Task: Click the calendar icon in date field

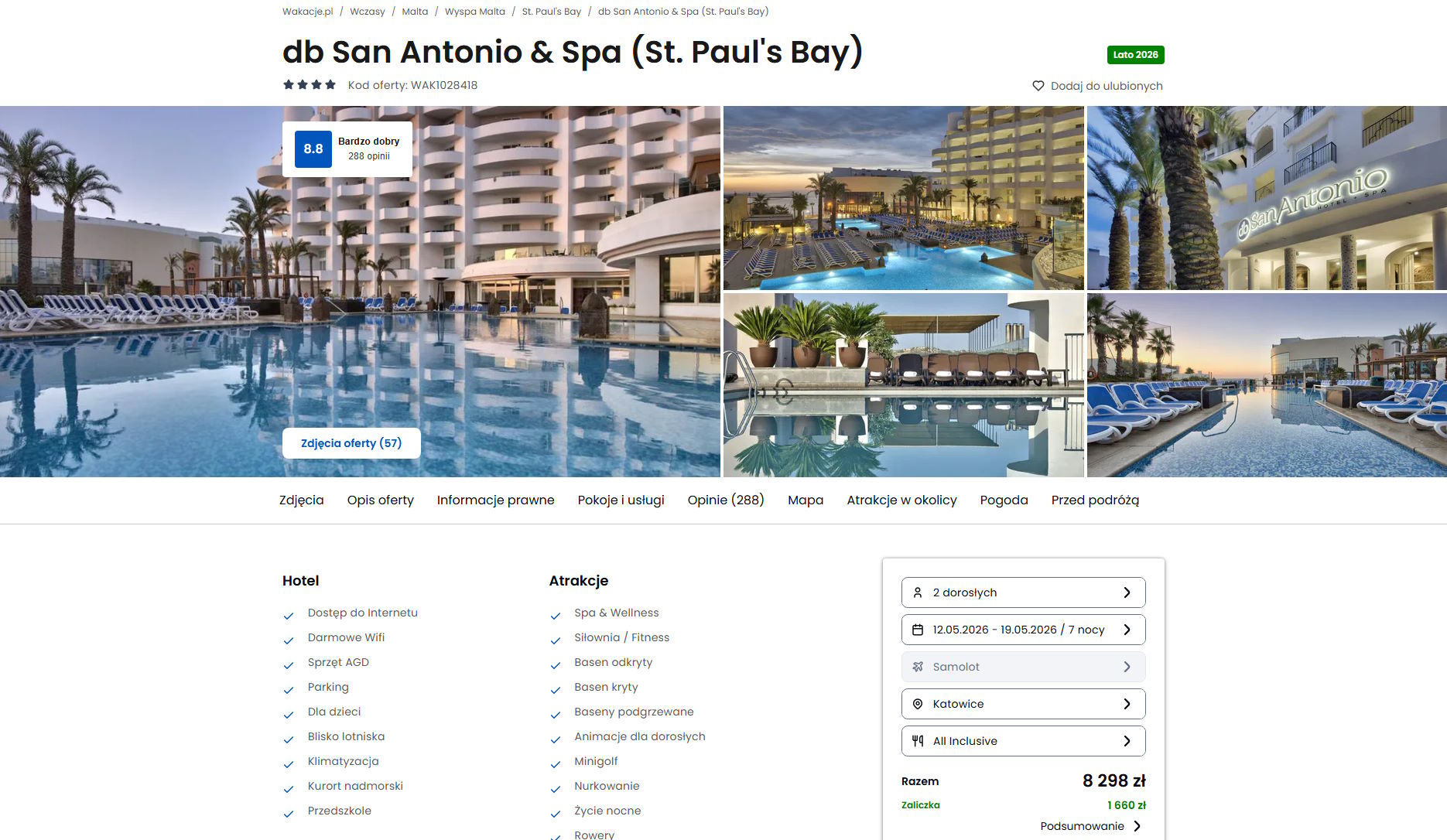Action: click(918, 630)
